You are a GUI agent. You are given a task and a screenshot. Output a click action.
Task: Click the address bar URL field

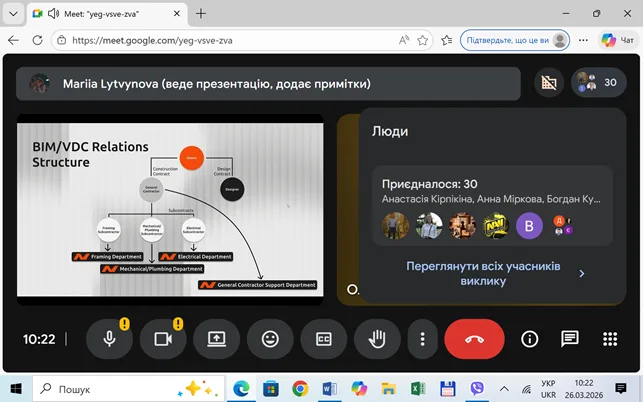[230, 40]
